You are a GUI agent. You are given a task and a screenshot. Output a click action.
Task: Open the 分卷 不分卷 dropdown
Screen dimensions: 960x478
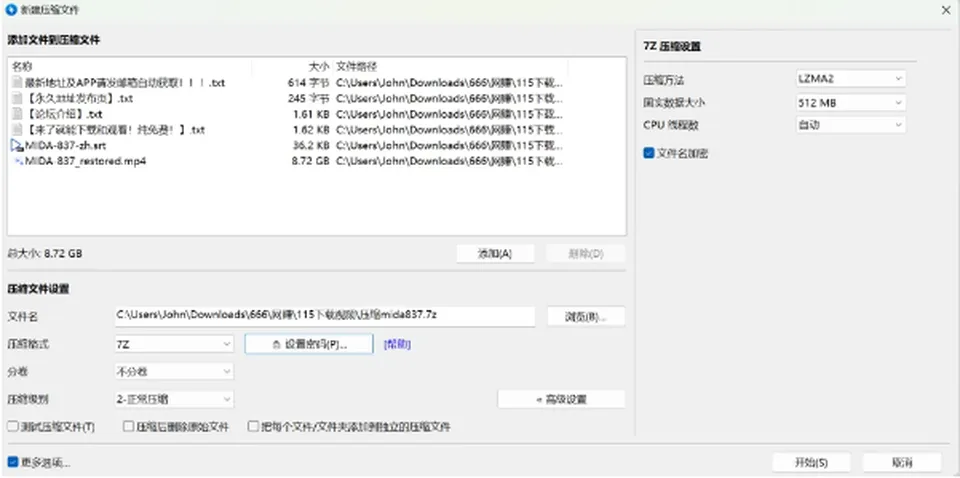174,372
